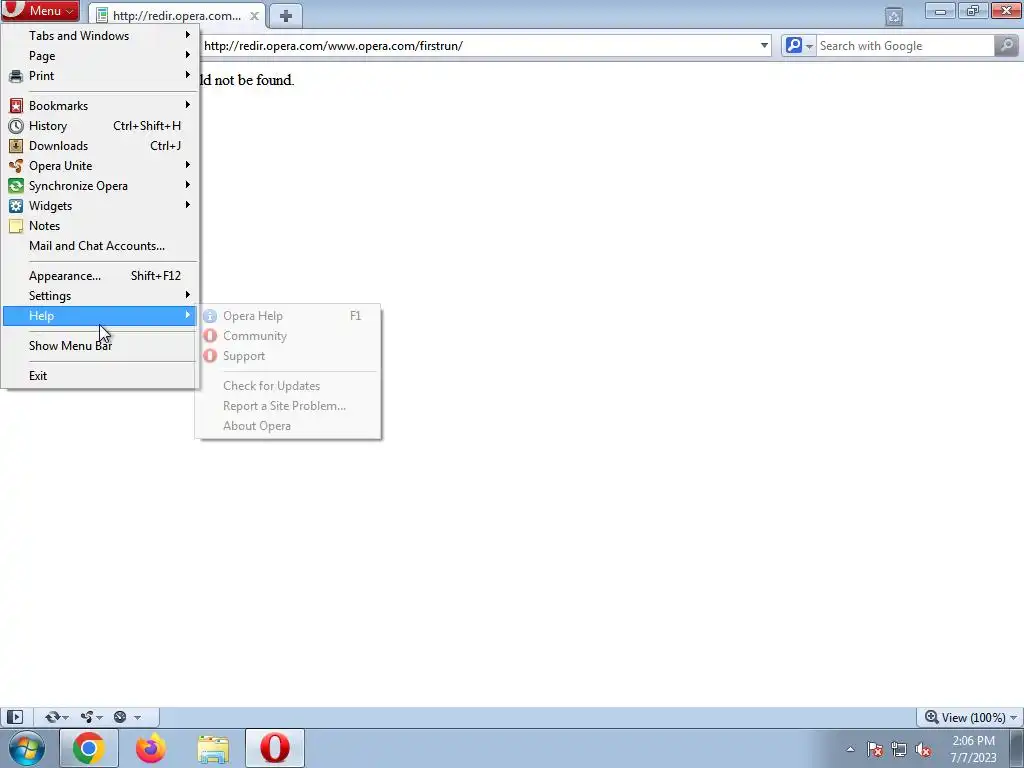This screenshot has width=1024, height=768.
Task: Open File Explorer from taskbar
Action: pyautogui.click(x=214, y=749)
